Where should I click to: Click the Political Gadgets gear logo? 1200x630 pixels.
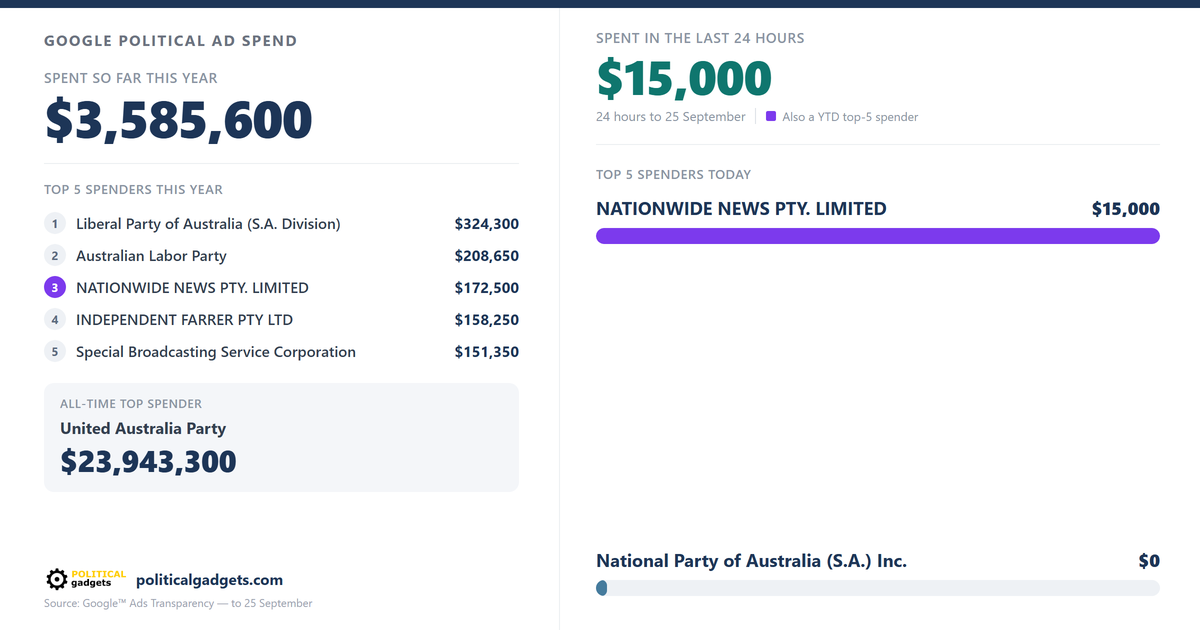pos(86,579)
